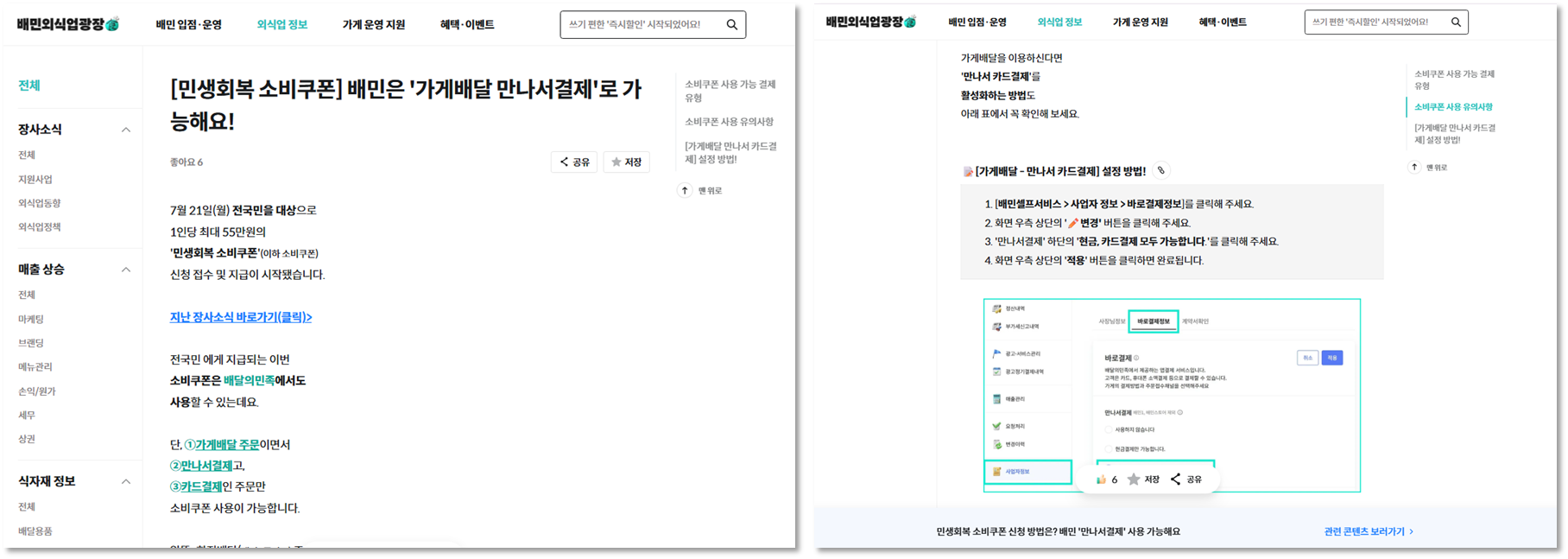Jump to highlighted 소비쿠폰 사용 유의사항 in right window
This screenshot has height=559, width=1568.
click(1453, 107)
